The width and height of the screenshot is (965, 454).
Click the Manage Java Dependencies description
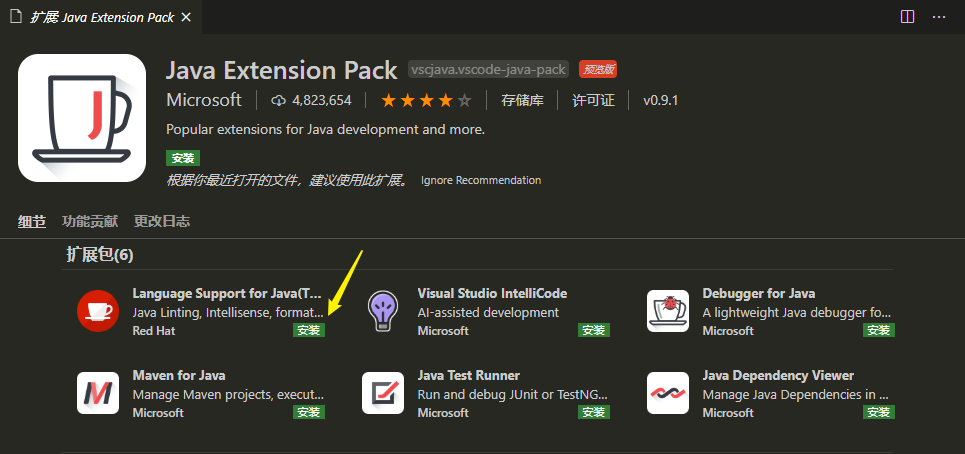(796, 394)
